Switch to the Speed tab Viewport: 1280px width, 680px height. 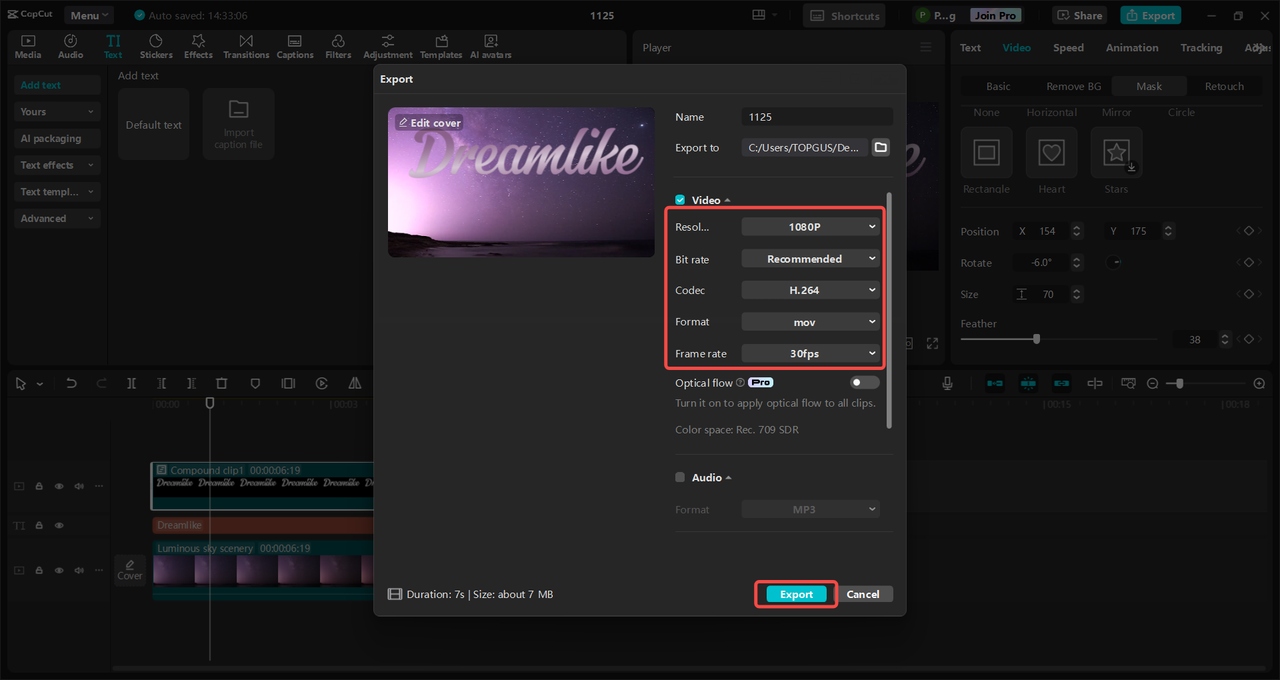(x=1068, y=47)
